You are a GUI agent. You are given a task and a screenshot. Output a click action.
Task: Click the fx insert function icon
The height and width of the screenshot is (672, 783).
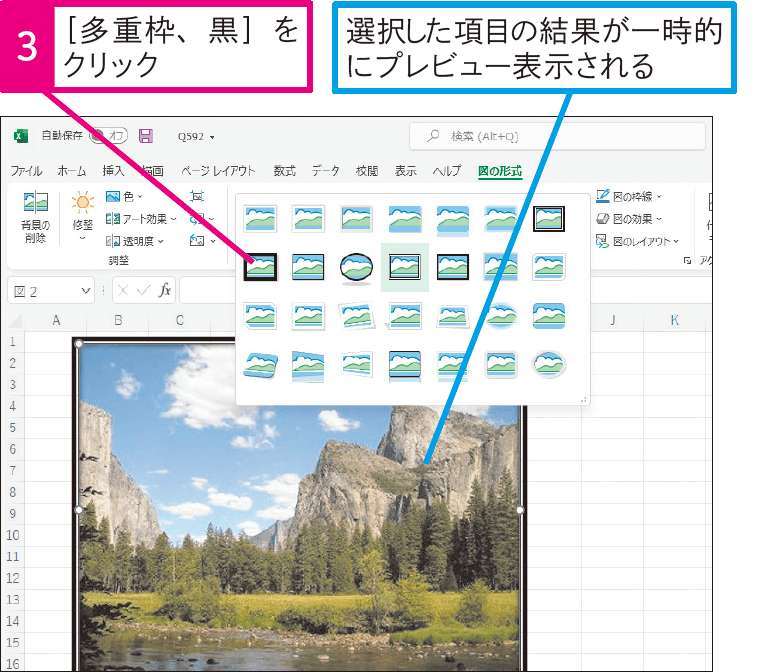[x=165, y=290]
